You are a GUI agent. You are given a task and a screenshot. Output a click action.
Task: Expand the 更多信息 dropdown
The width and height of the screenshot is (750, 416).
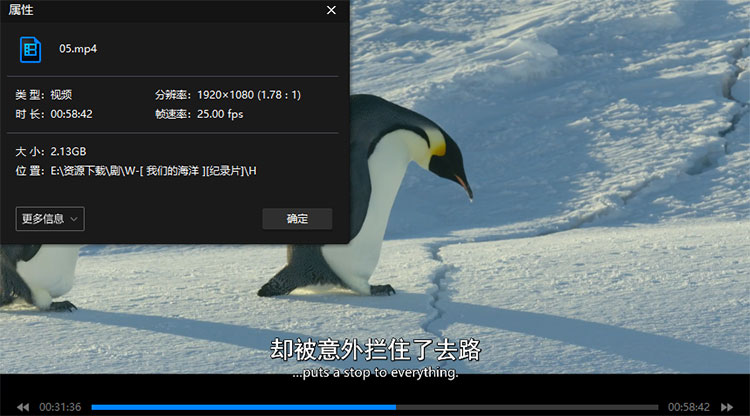tap(50, 219)
